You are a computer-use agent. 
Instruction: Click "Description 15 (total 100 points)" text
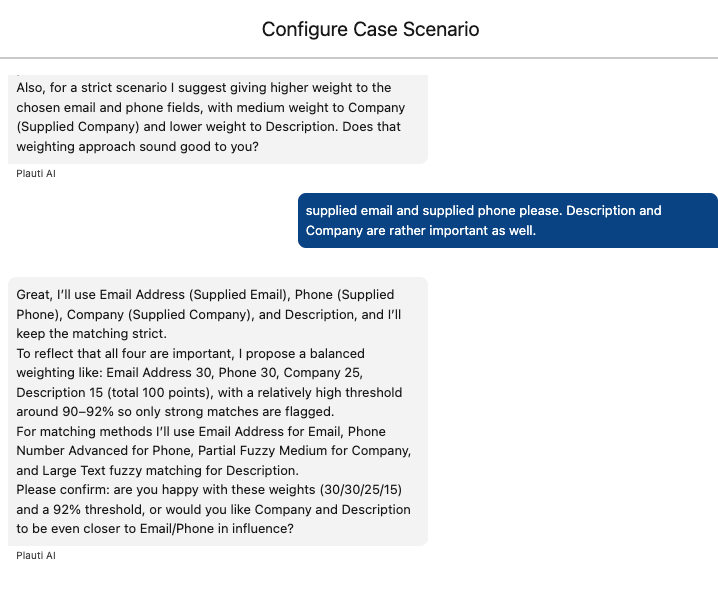click(113, 393)
